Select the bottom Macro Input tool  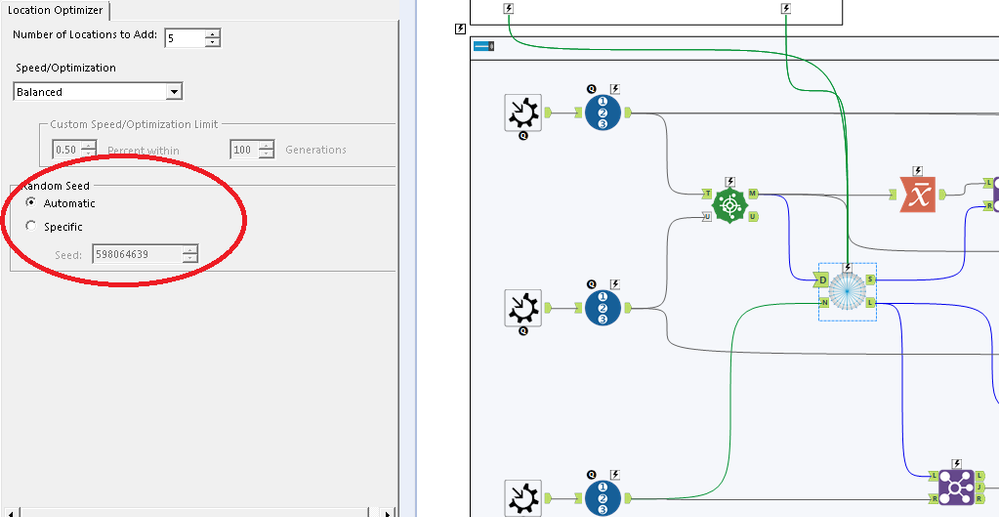click(523, 499)
